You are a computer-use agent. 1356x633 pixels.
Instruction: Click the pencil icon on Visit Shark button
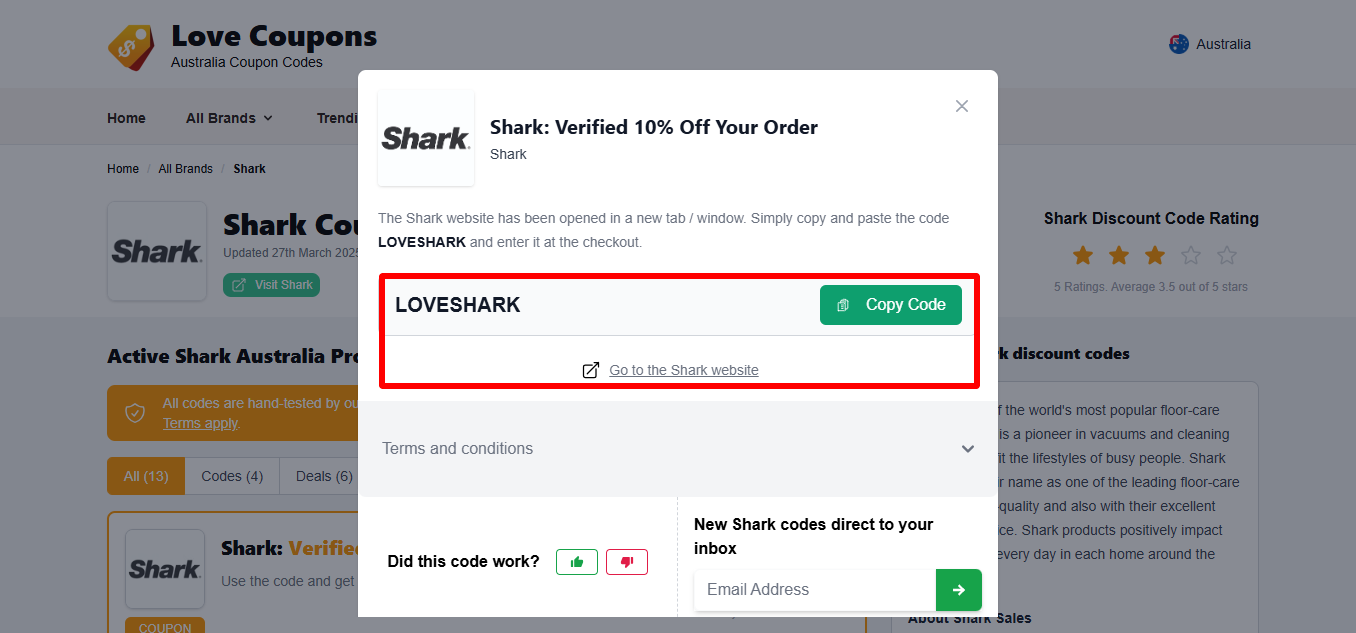240,284
